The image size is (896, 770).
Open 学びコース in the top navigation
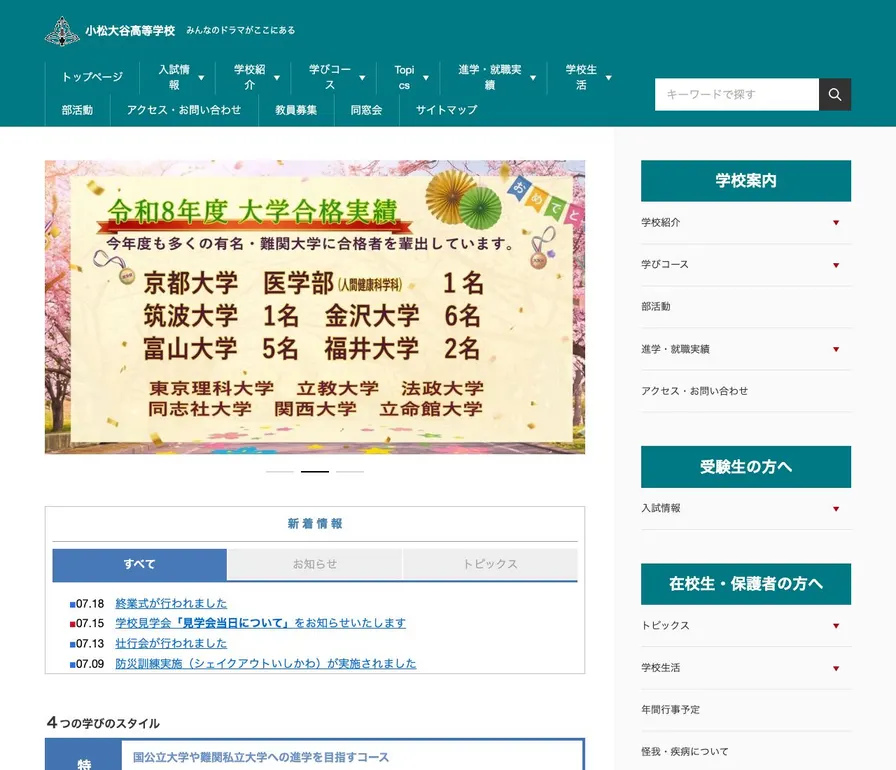[x=330, y=77]
